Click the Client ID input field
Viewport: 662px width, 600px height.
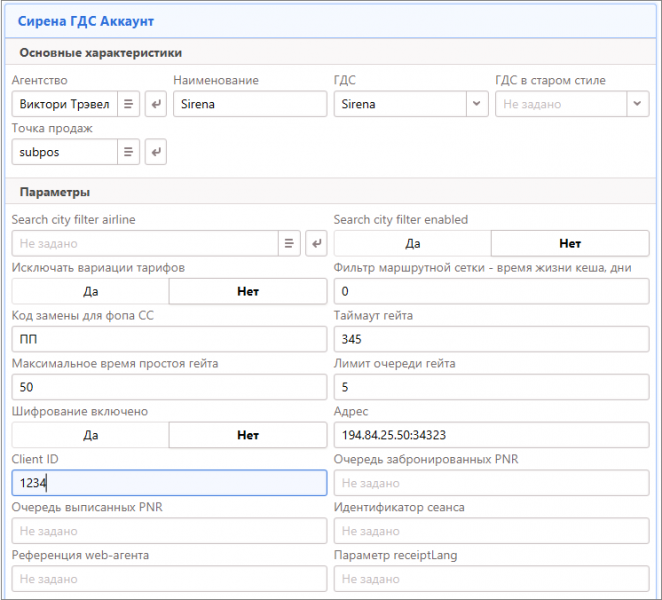point(169,483)
